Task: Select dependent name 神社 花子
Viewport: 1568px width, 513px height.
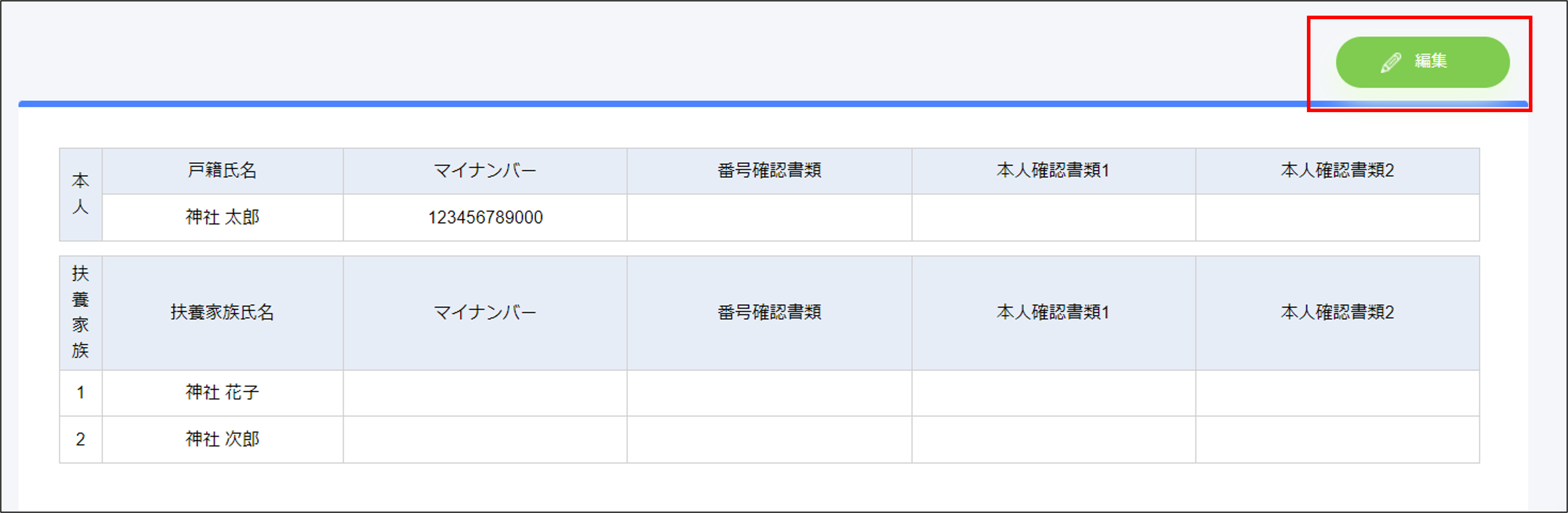Action: tap(222, 392)
